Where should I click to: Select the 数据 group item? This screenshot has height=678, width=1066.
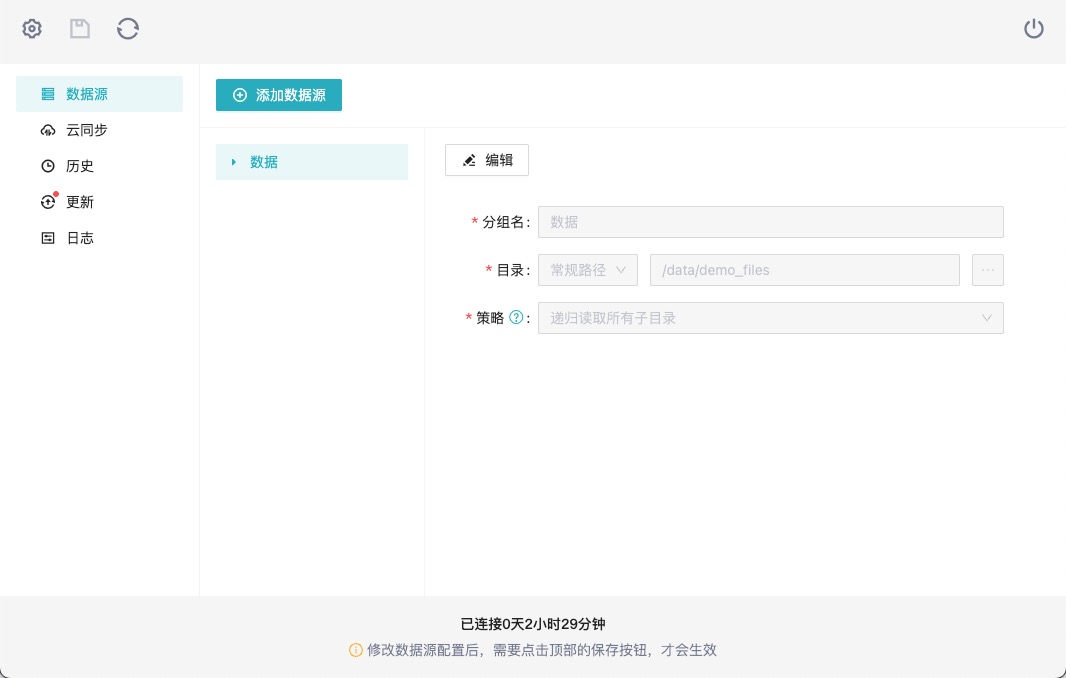tap(312, 162)
